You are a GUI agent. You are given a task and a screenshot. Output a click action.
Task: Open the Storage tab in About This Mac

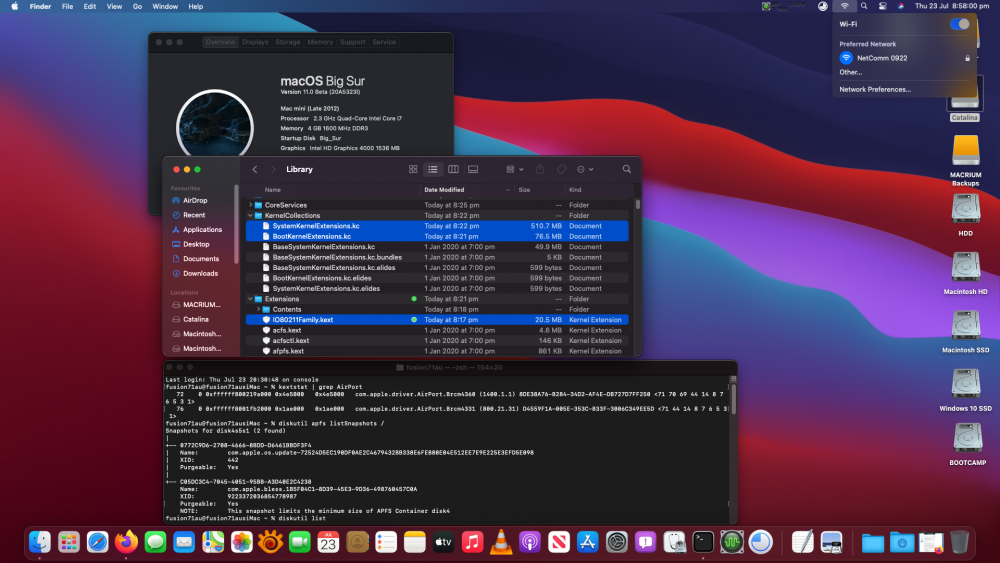288,42
